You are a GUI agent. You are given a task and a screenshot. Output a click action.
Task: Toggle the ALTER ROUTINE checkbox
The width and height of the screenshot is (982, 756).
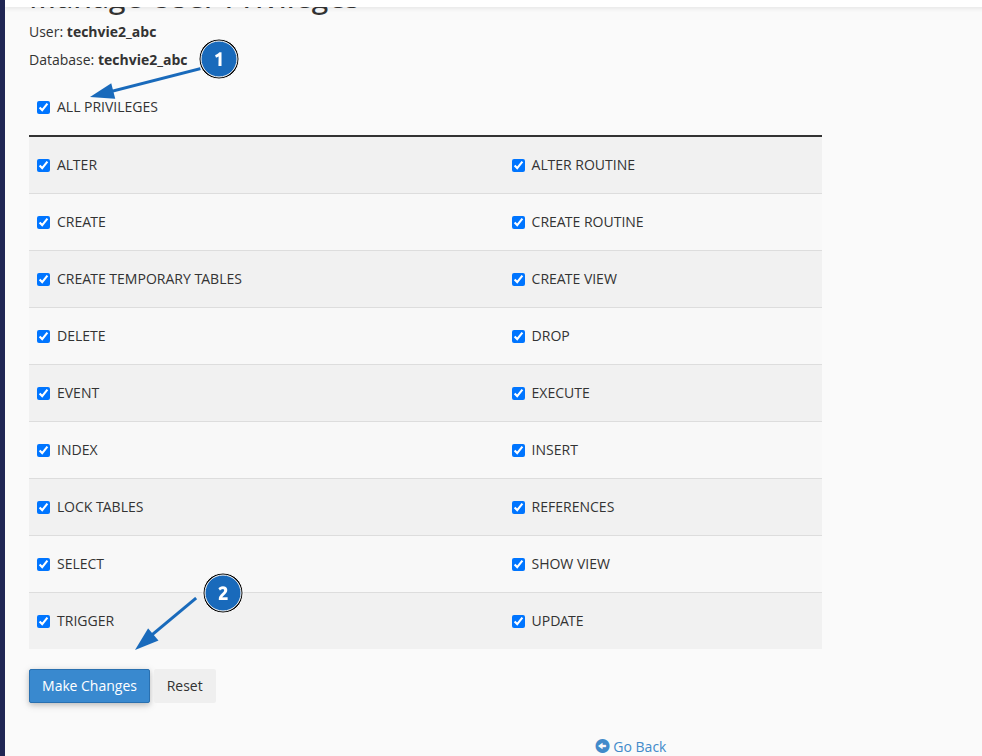point(518,166)
